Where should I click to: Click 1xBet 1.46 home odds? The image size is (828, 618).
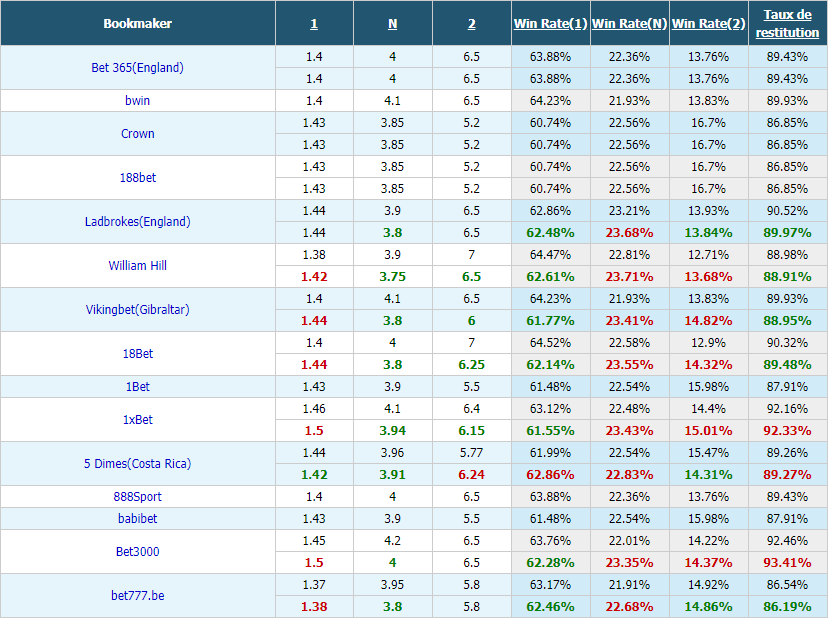[x=314, y=409]
